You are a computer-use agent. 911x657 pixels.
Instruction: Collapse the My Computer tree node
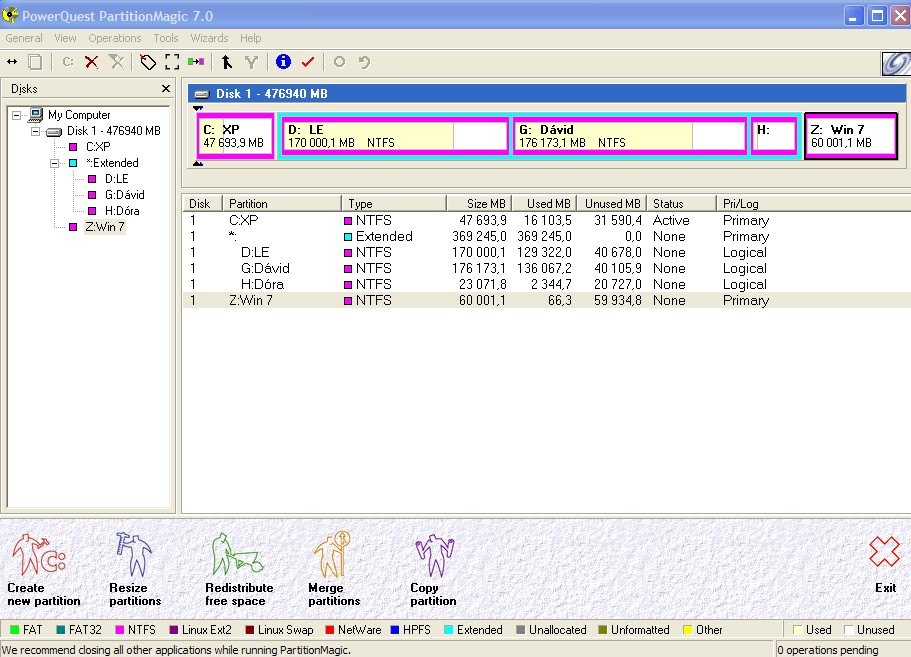pos(17,115)
